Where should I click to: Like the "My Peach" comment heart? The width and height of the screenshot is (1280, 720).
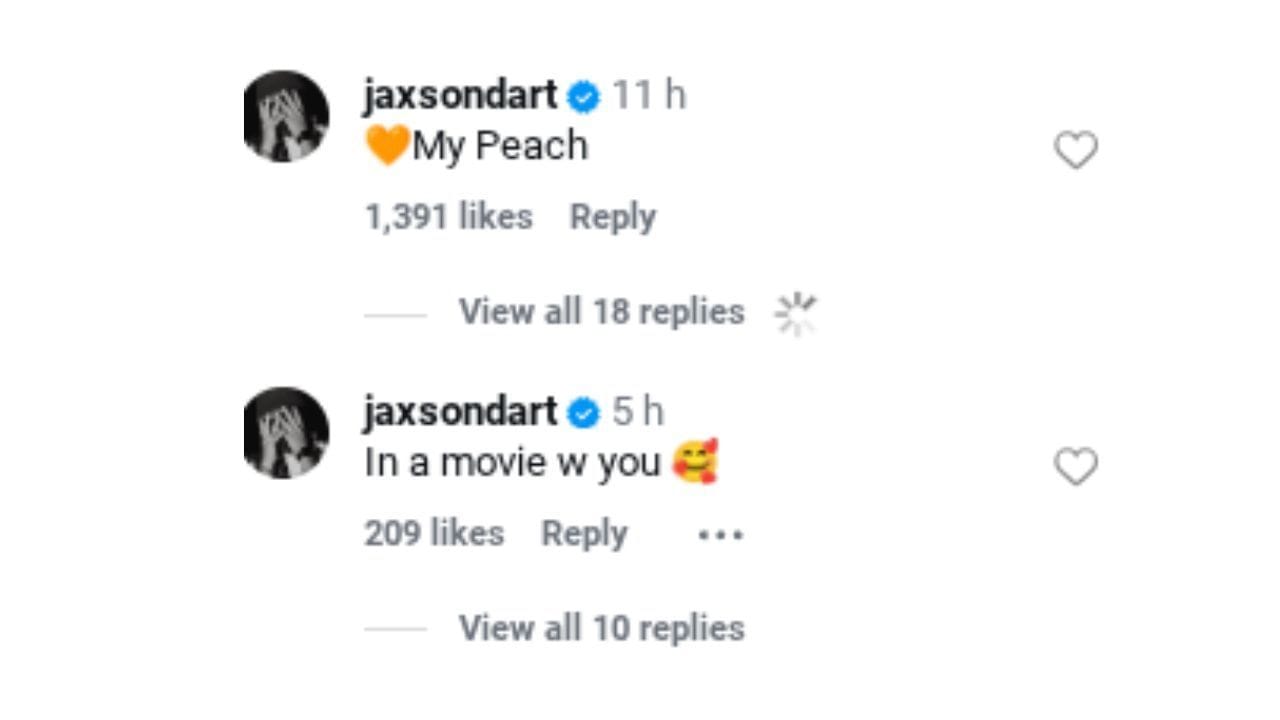[1076, 150]
